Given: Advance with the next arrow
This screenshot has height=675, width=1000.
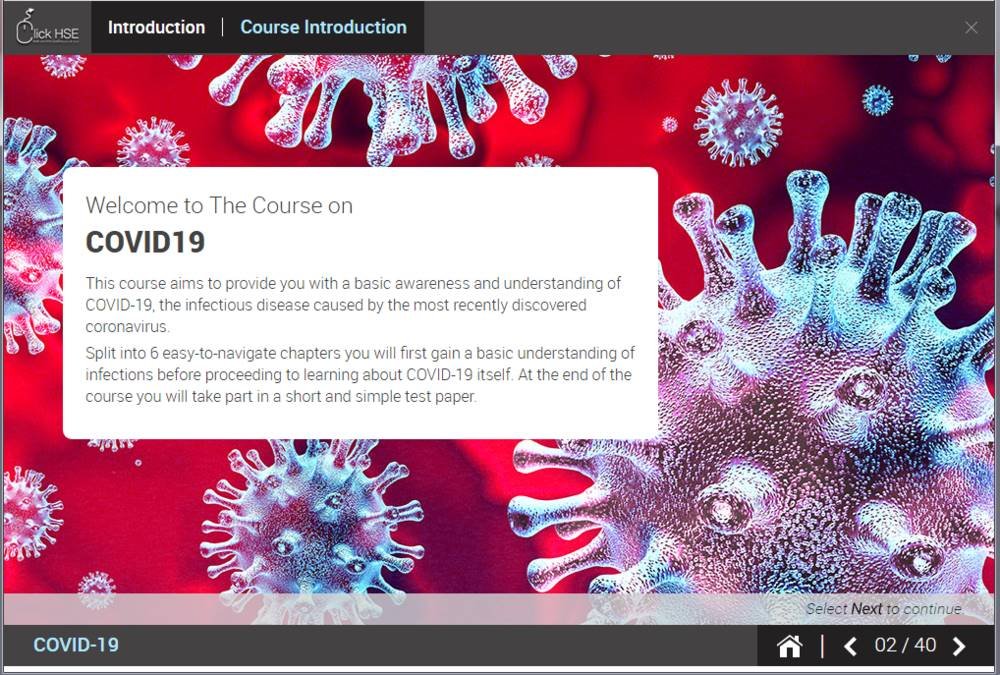Looking at the screenshot, I should tap(959, 646).
